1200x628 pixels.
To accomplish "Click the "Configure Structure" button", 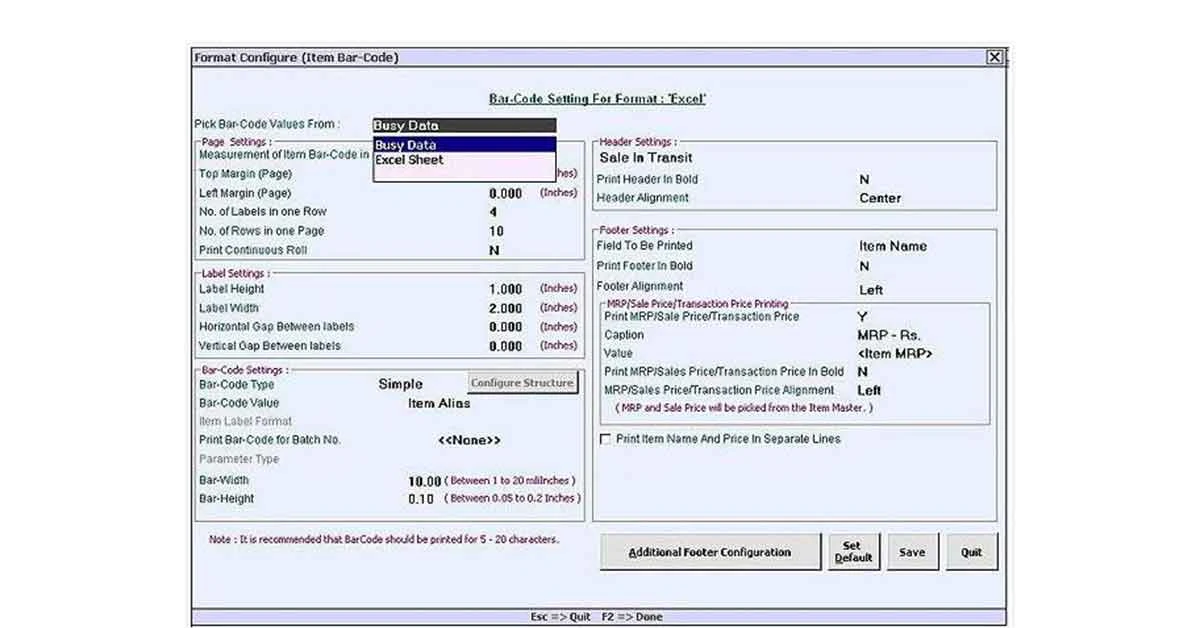I will (x=522, y=382).
